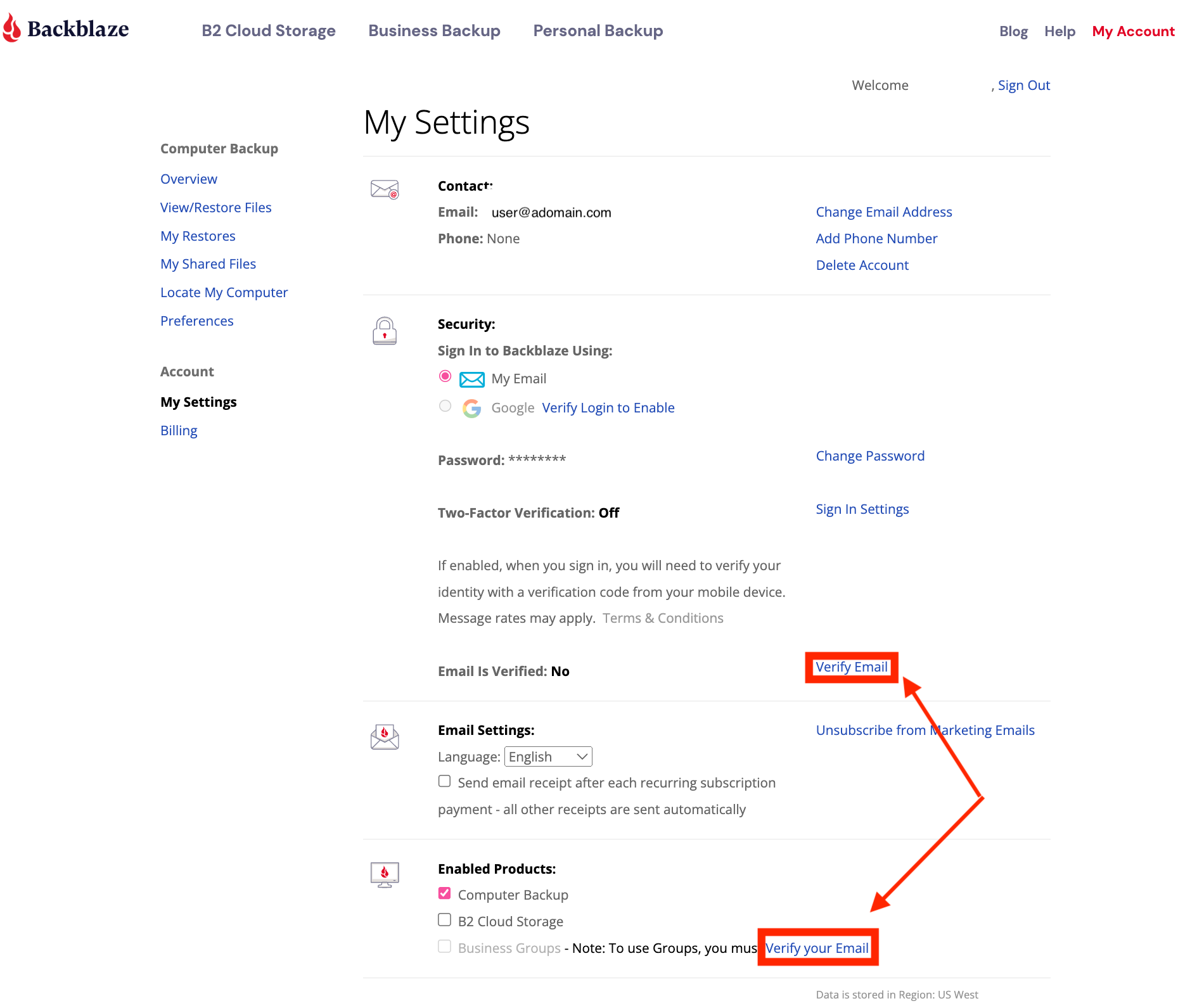This screenshot has width=1197, height=1008.
Task: Click the Phone: None text
Action: pyautogui.click(x=479, y=238)
